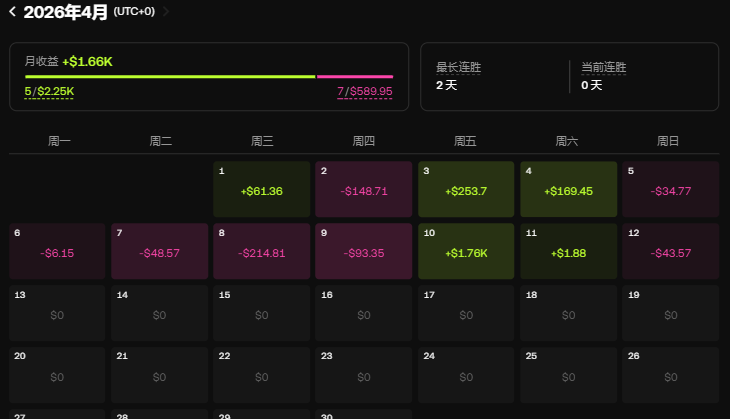
Task: Click the 周四 column header
Action: click(364, 141)
